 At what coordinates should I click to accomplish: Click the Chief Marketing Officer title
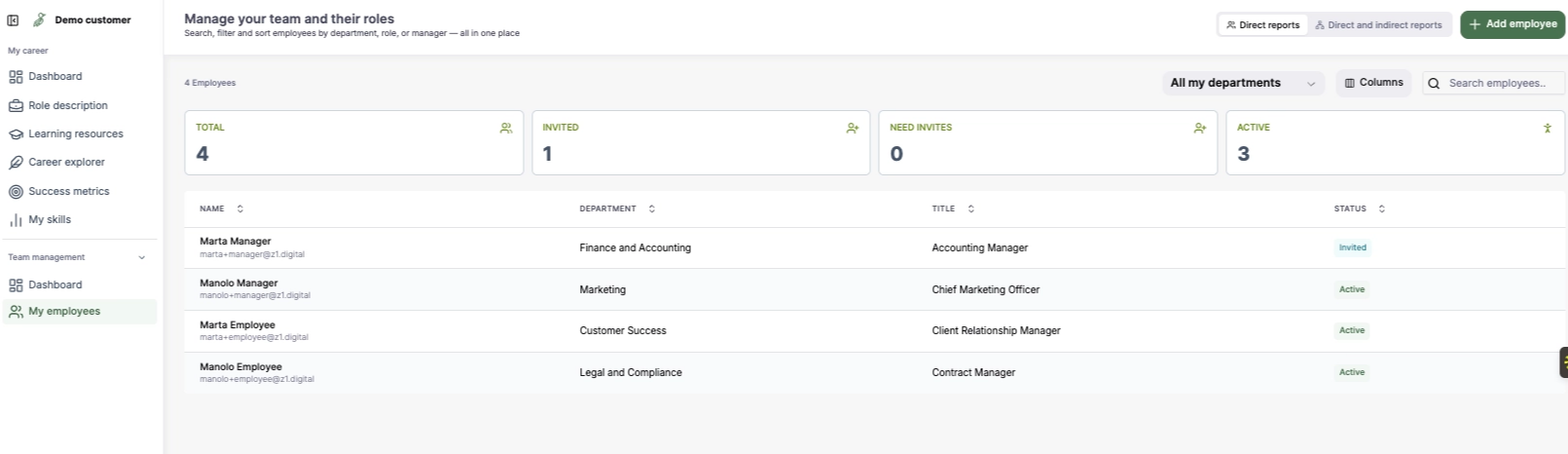pos(985,289)
